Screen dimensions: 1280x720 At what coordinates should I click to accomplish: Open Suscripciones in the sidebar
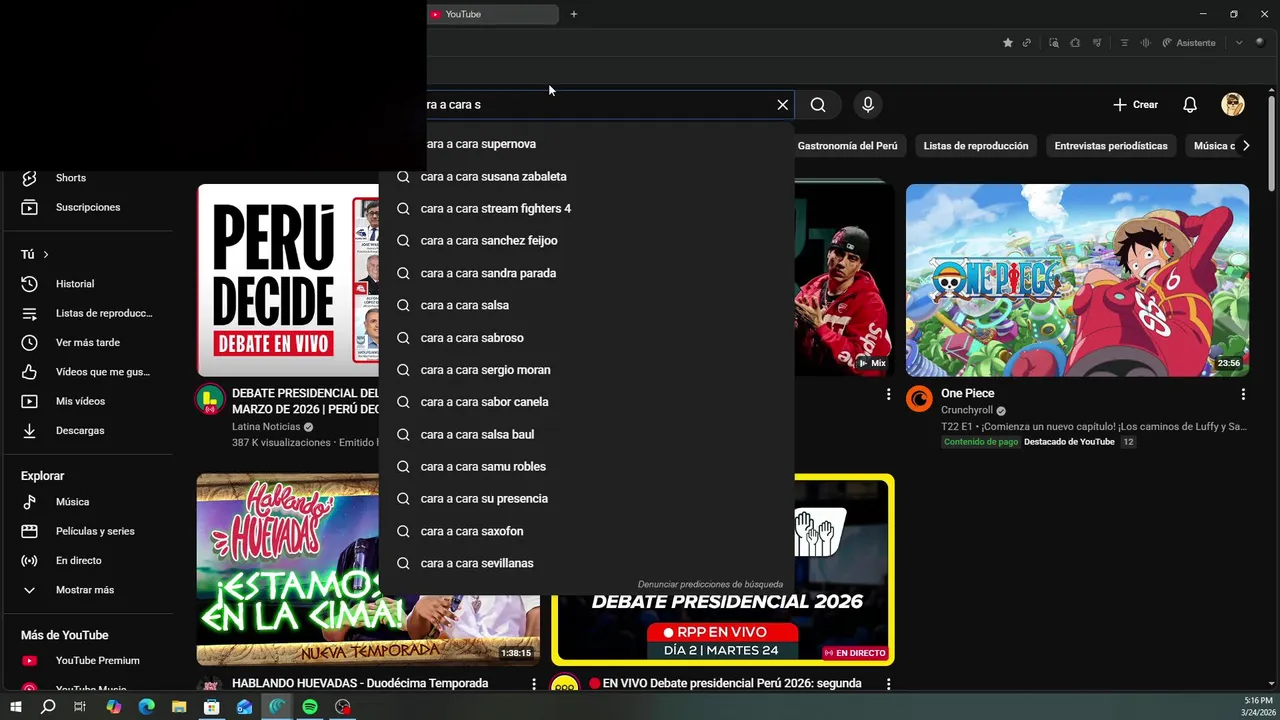(x=88, y=207)
